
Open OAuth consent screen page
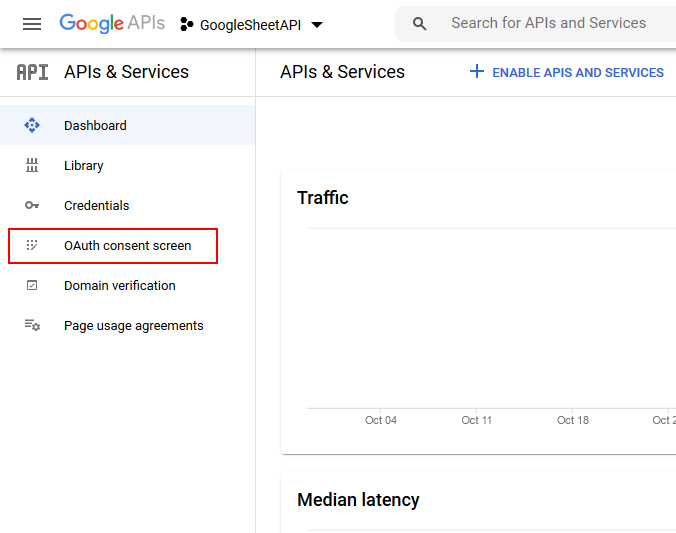coord(127,245)
